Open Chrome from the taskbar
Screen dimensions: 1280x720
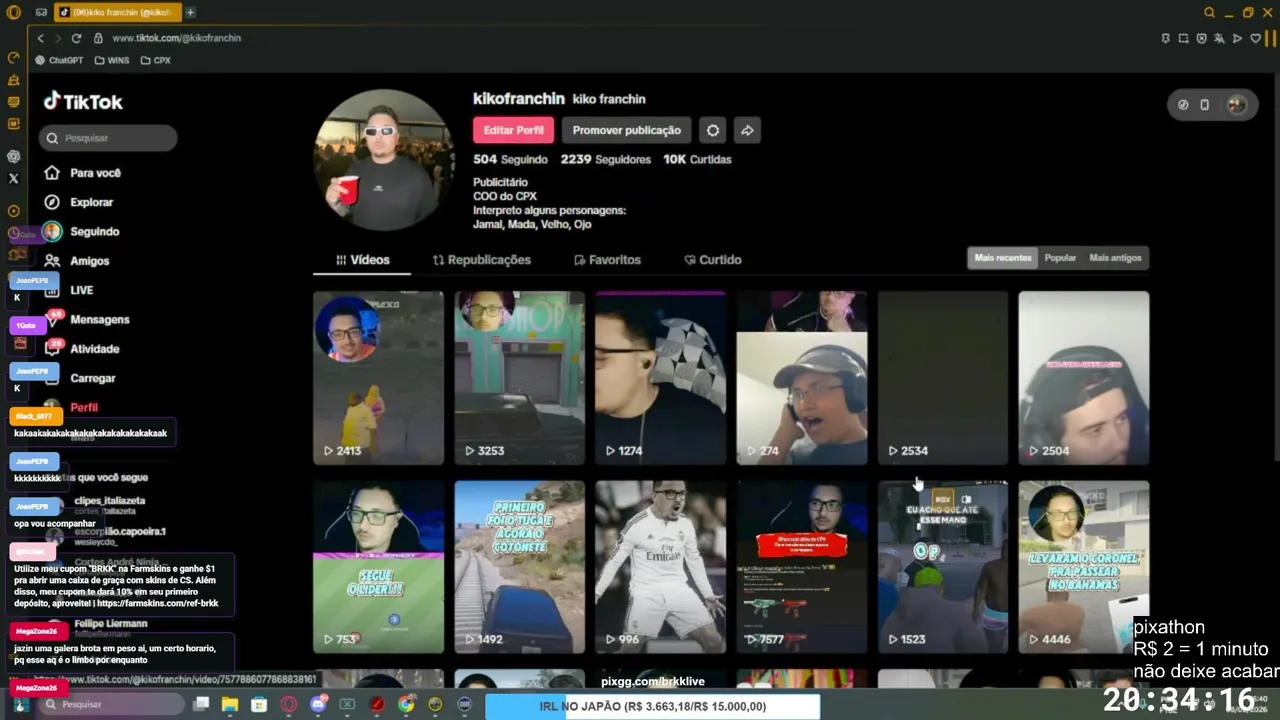click(x=406, y=704)
